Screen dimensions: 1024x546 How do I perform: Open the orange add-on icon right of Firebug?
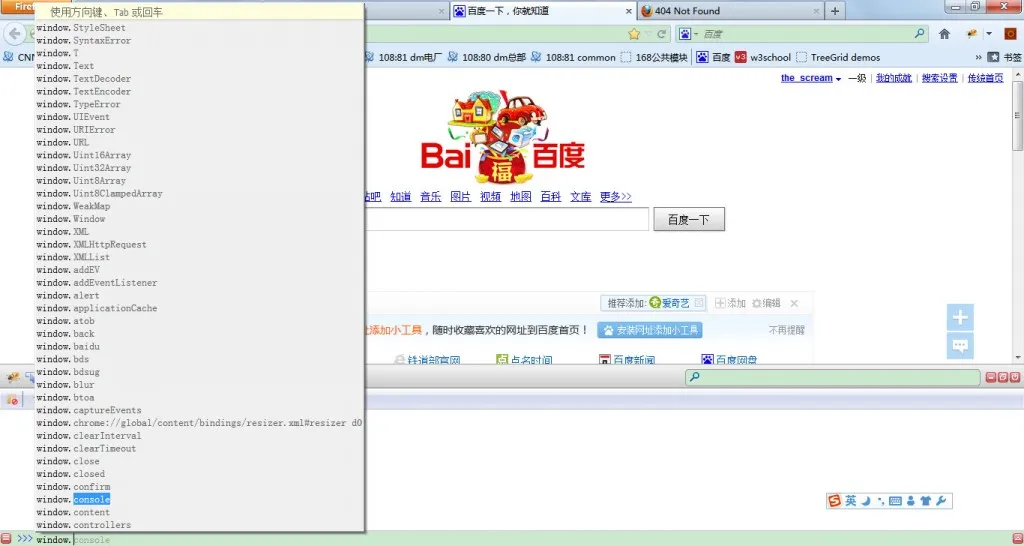click(1010, 34)
